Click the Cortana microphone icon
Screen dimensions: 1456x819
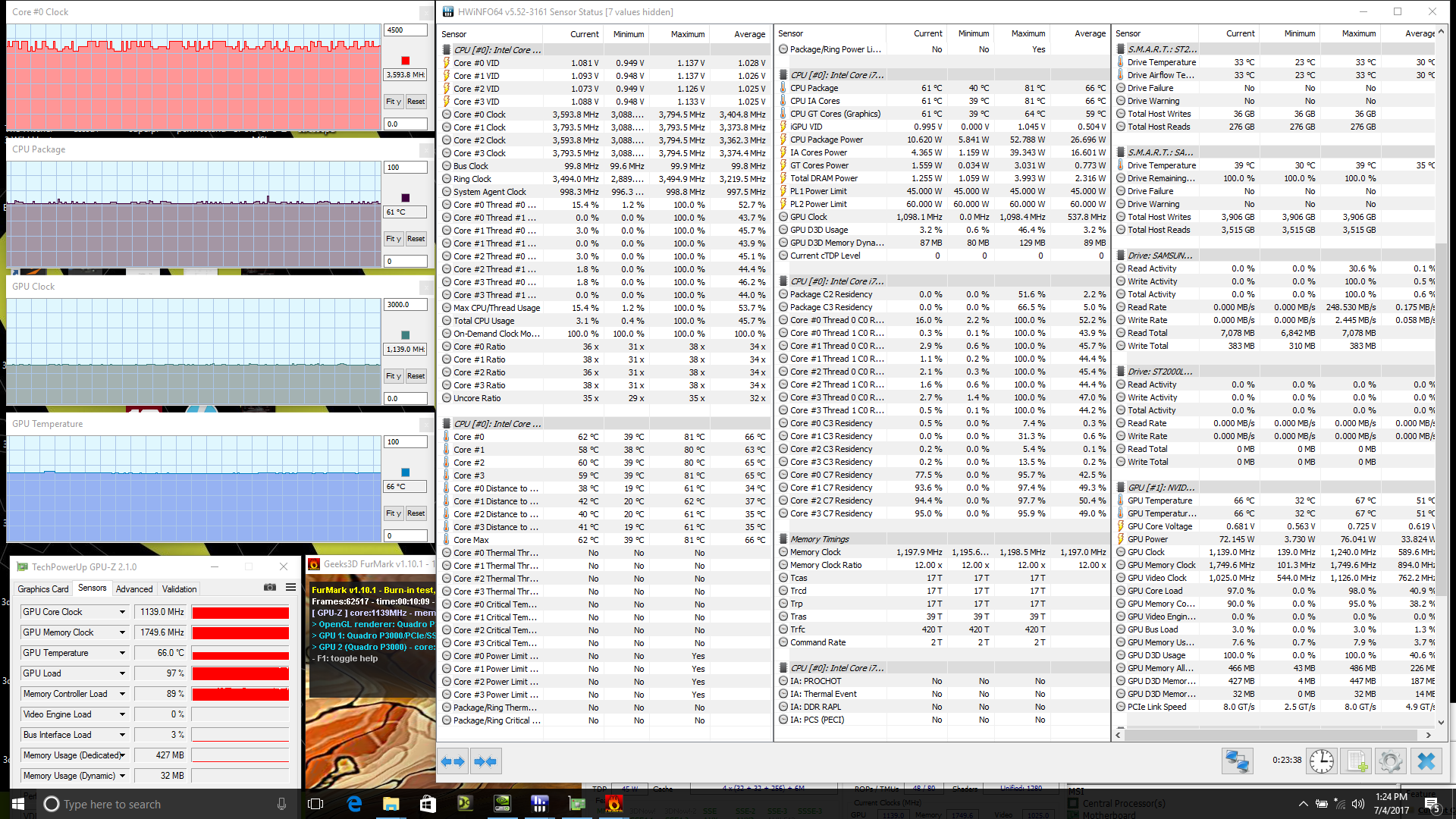coord(281,804)
